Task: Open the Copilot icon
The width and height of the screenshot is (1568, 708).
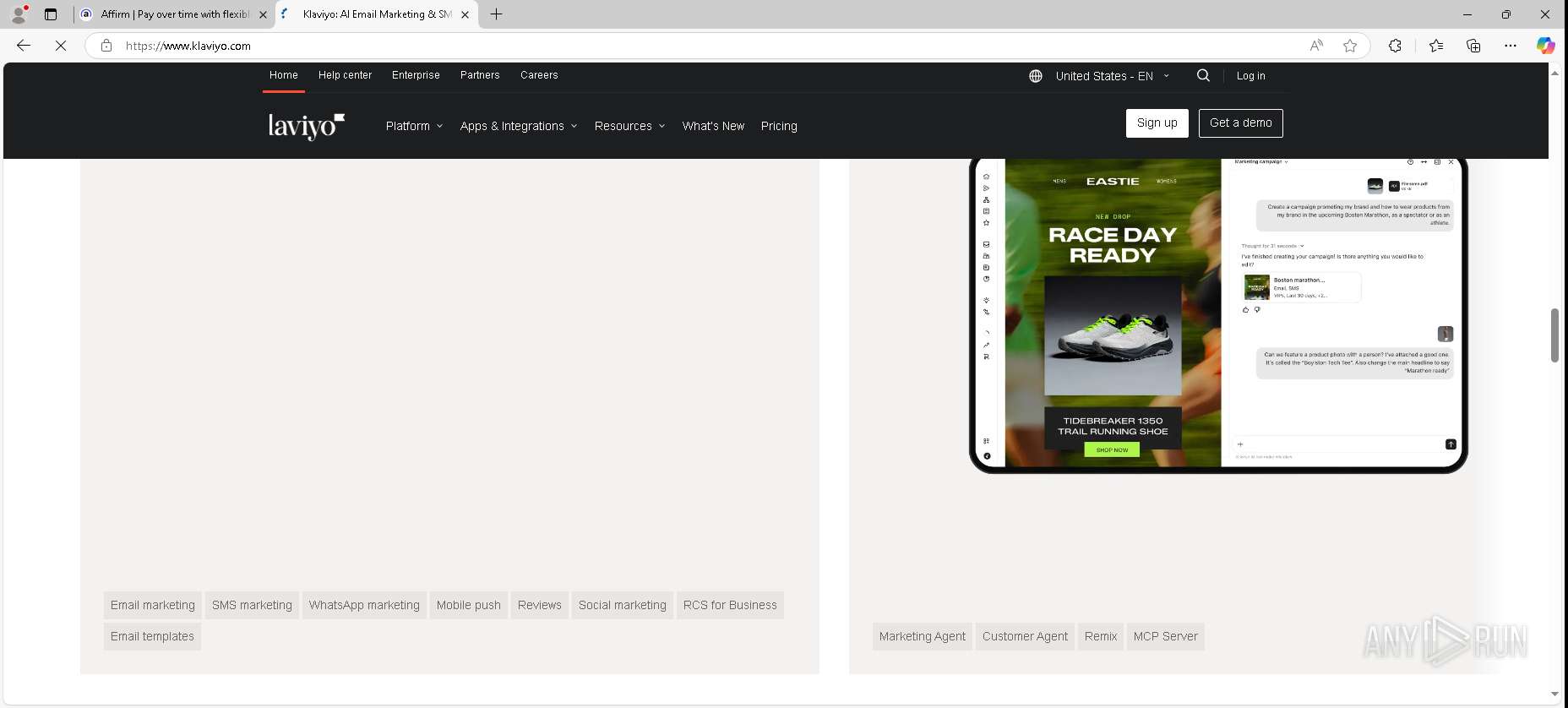Action: click(x=1545, y=46)
